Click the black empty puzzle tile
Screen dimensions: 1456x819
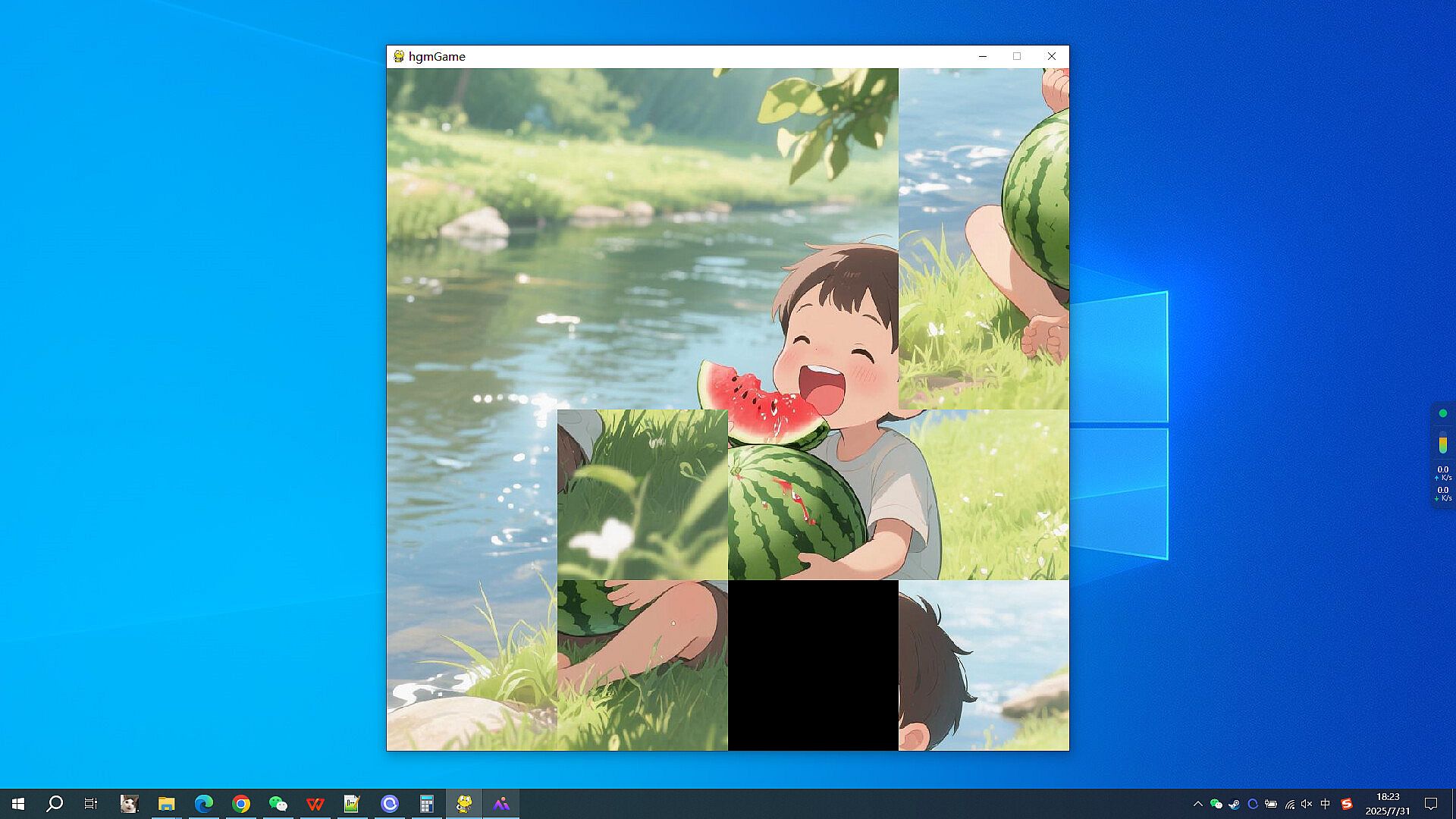[x=813, y=665]
